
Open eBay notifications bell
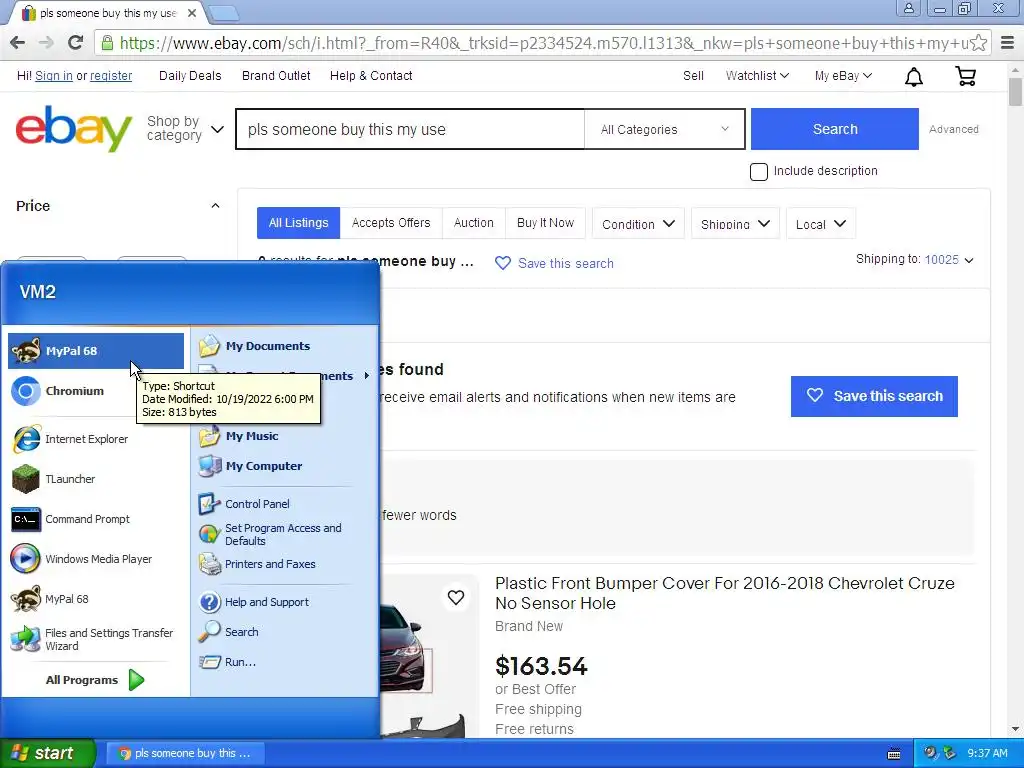(914, 76)
